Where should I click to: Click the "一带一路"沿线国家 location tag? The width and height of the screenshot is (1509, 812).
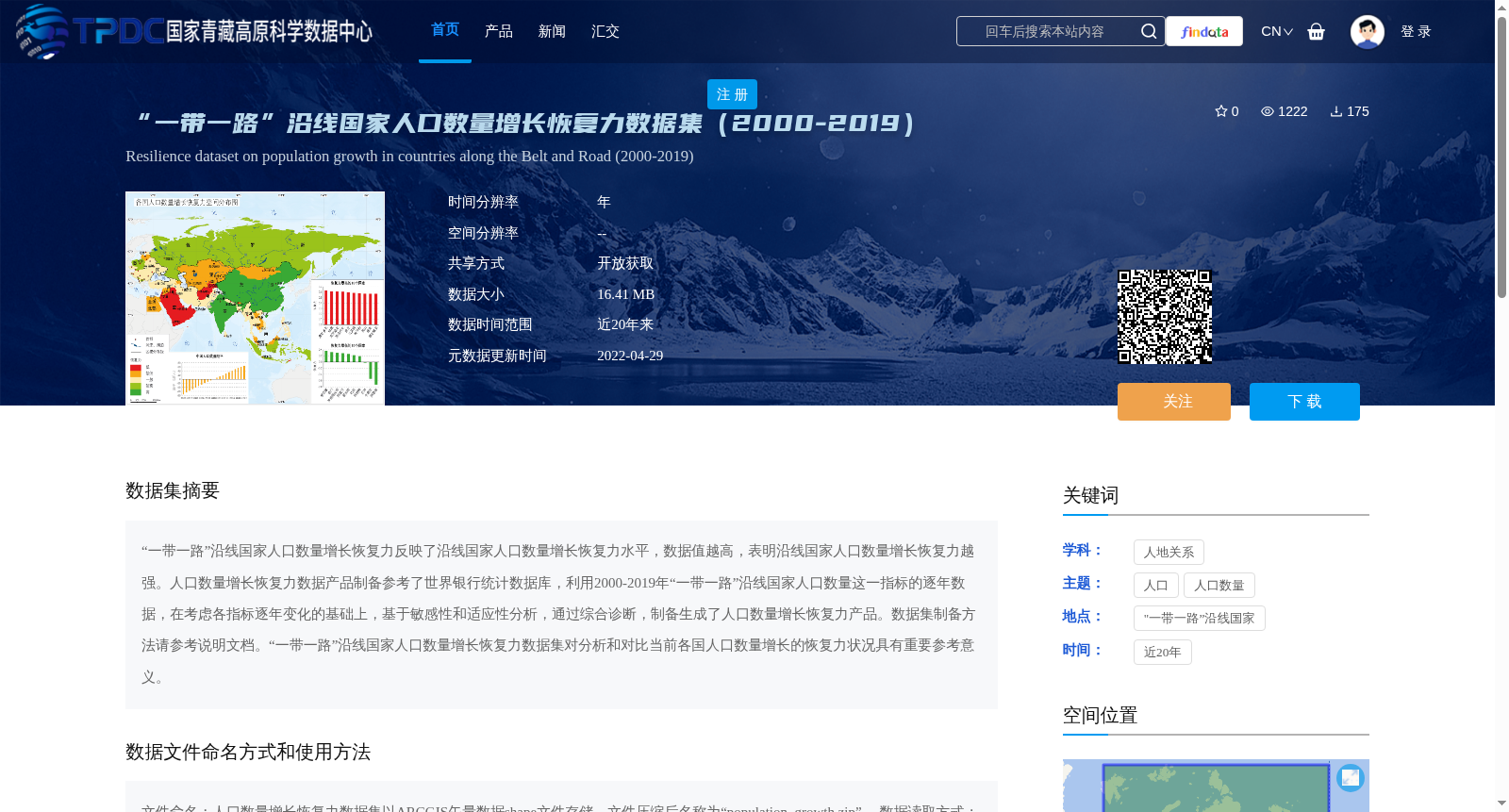point(1199,619)
